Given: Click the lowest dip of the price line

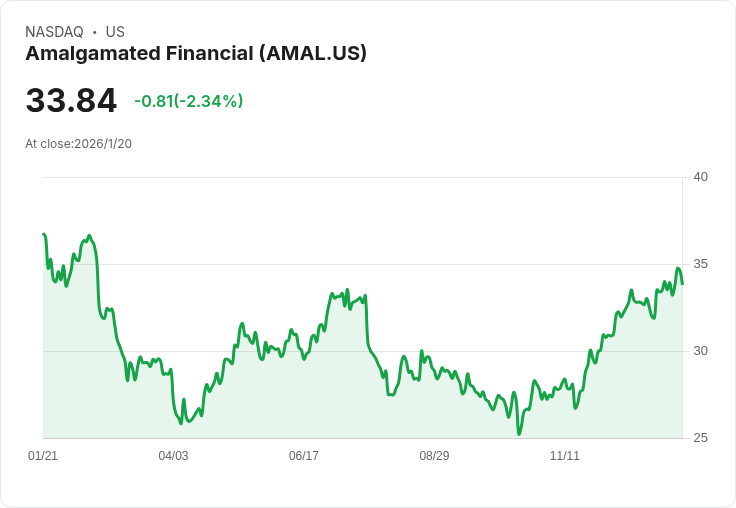Looking at the screenshot, I should [x=519, y=434].
